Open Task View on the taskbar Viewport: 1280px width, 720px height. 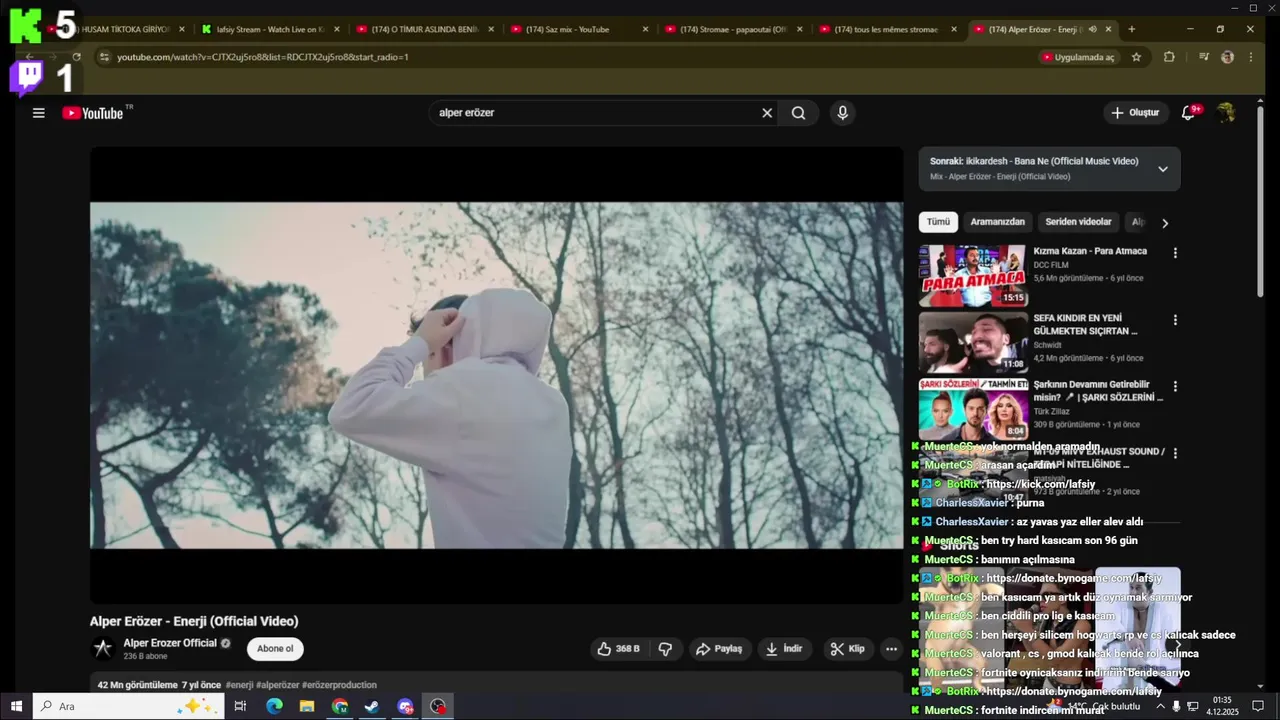tap(240, 706)
